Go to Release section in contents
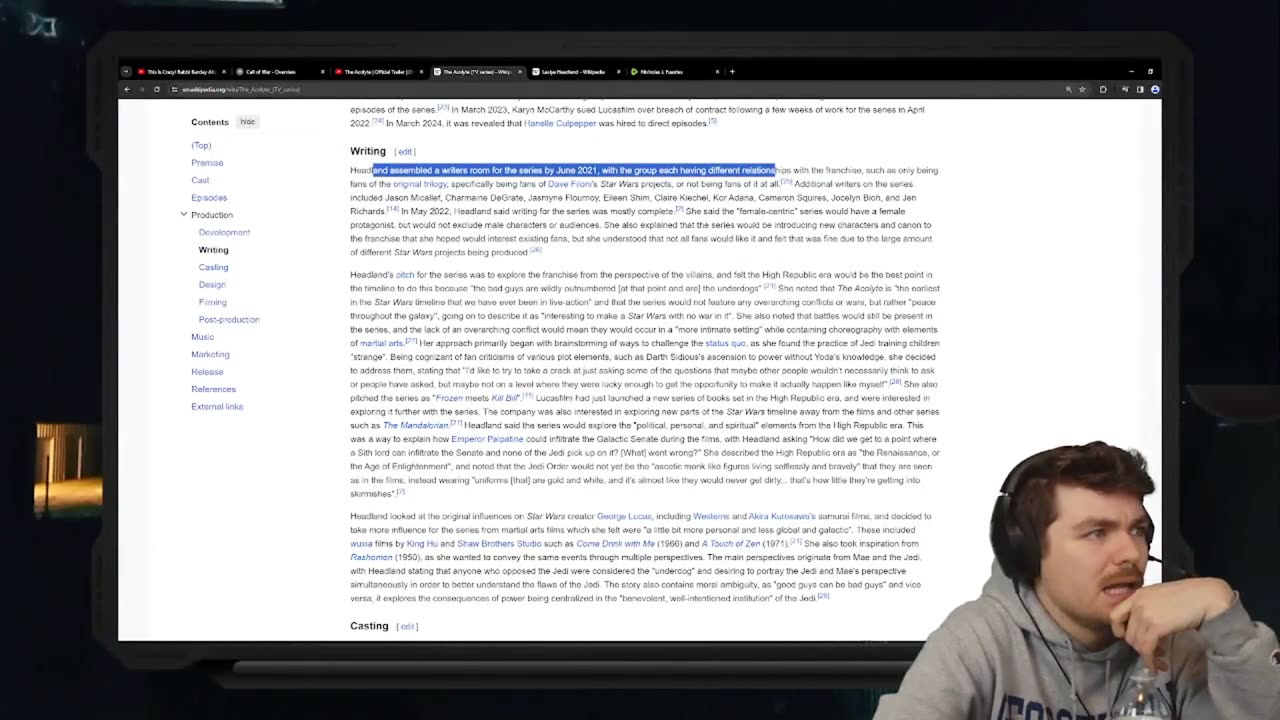The height and width of the screenshot is (720, 1280). coord(207,372)
